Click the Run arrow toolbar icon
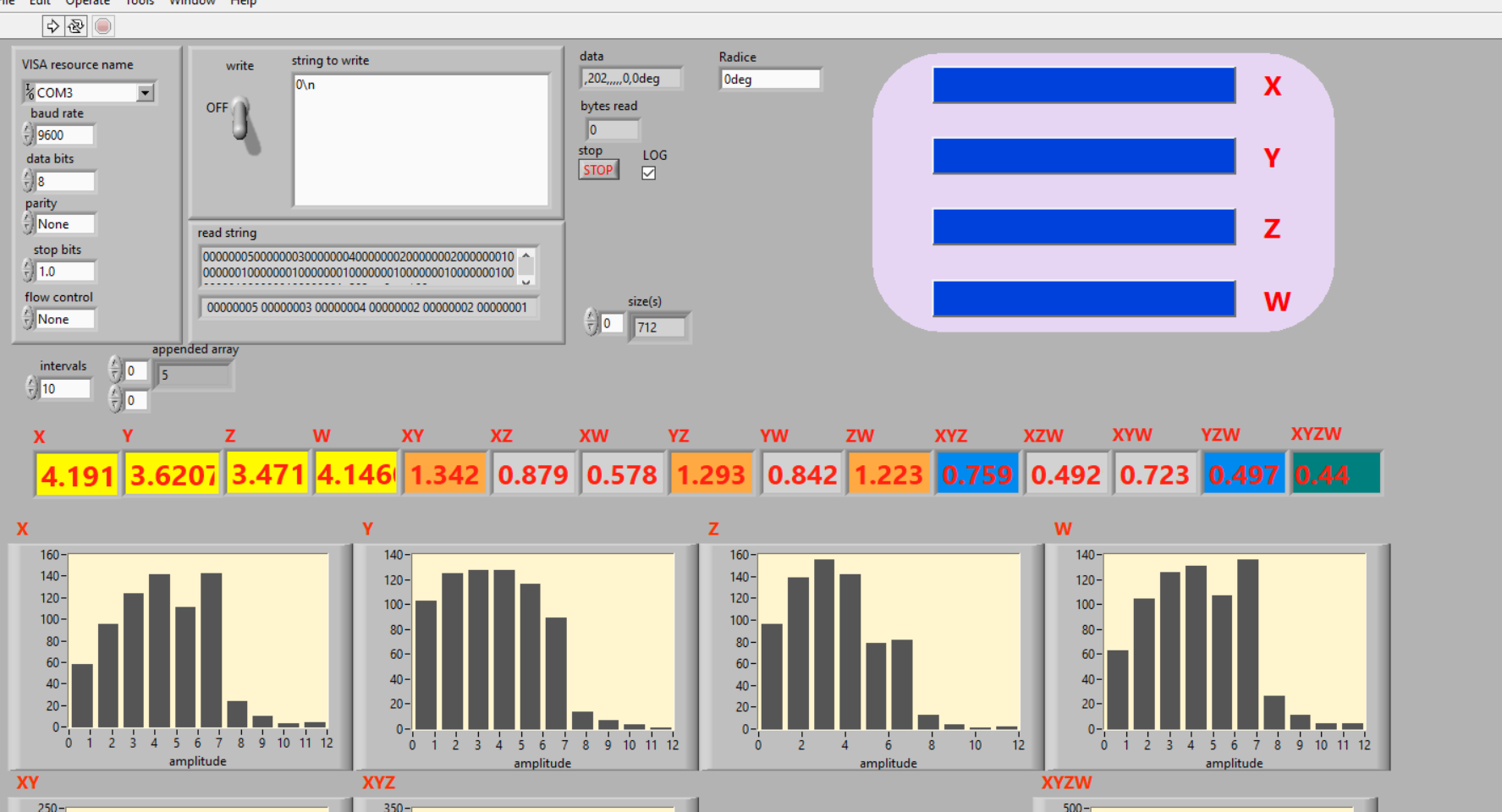The height and width of the screenshot is (812, 1502). (52, 26)
